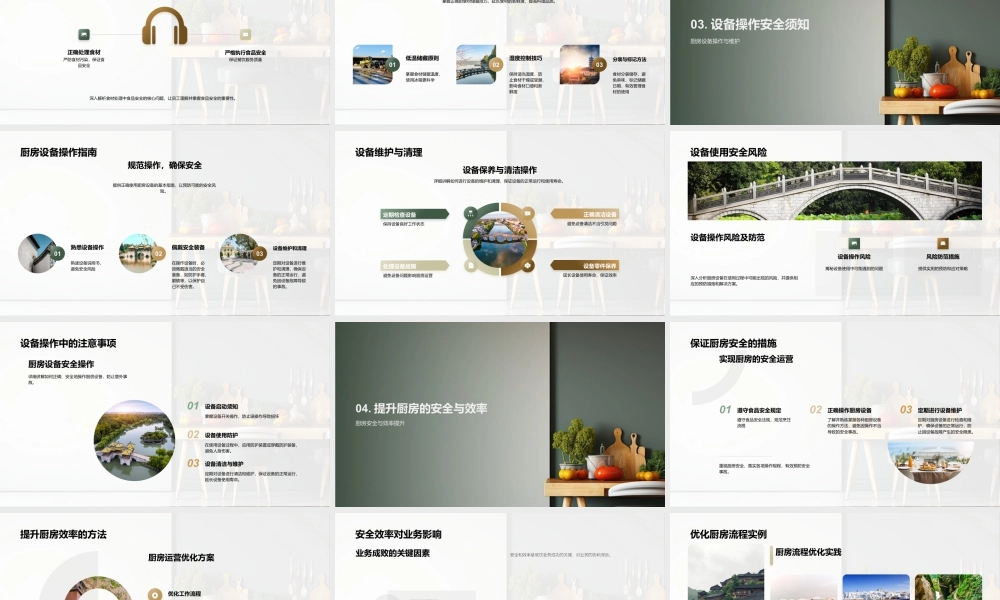
Task: Click the circular river town image in diagram
Action: [x=499, y=240]
